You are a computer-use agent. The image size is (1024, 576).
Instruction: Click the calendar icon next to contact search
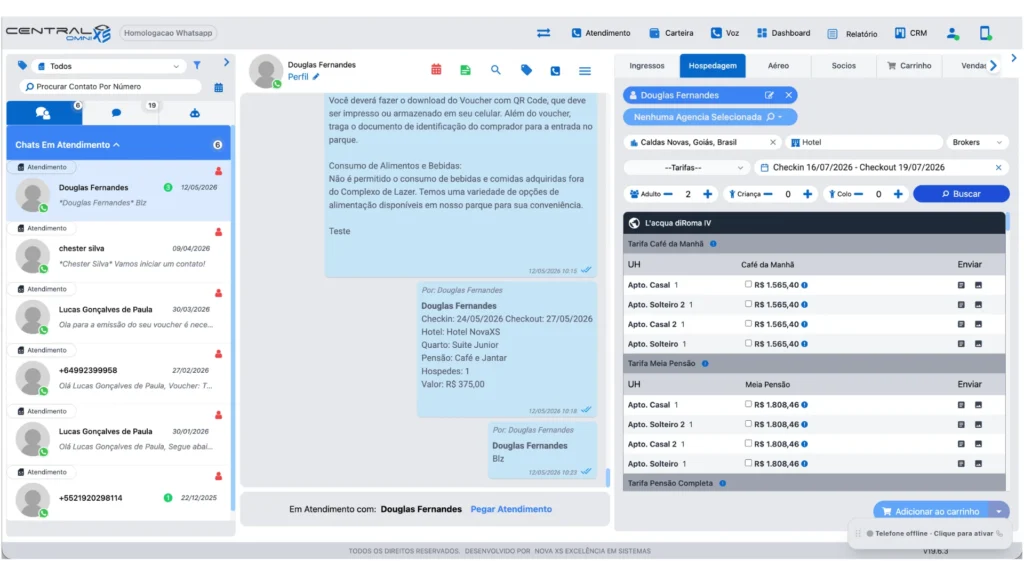218,87
